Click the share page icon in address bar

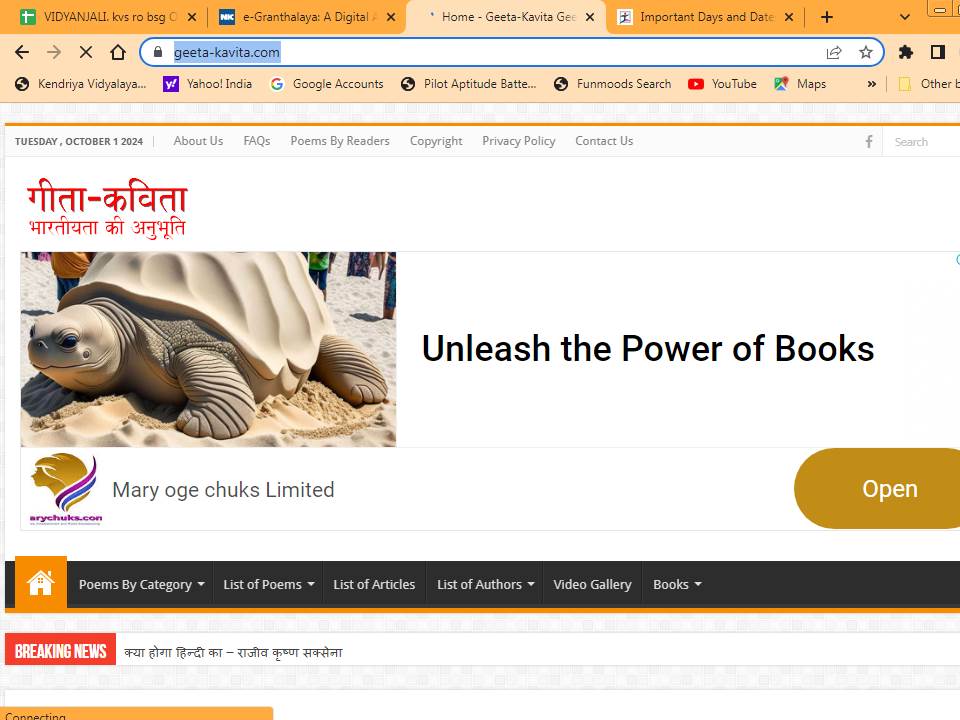tap(833, 52)
